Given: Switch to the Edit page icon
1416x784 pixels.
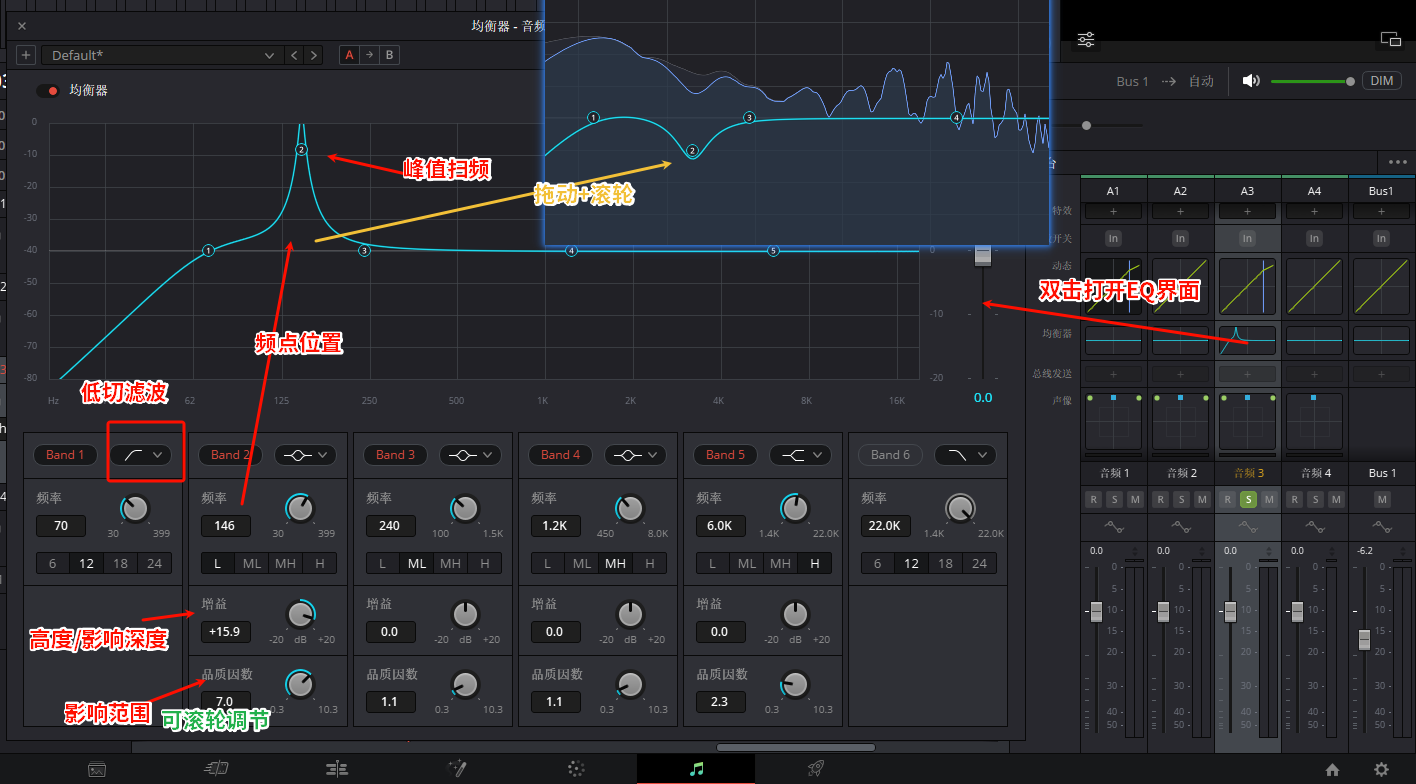Looking at the screenshot, I should [x=337, y=769].
